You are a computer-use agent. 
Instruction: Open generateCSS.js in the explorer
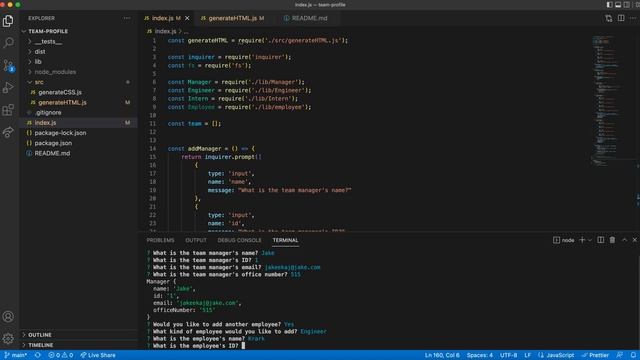pyautogui.click(x=60, y=92)
